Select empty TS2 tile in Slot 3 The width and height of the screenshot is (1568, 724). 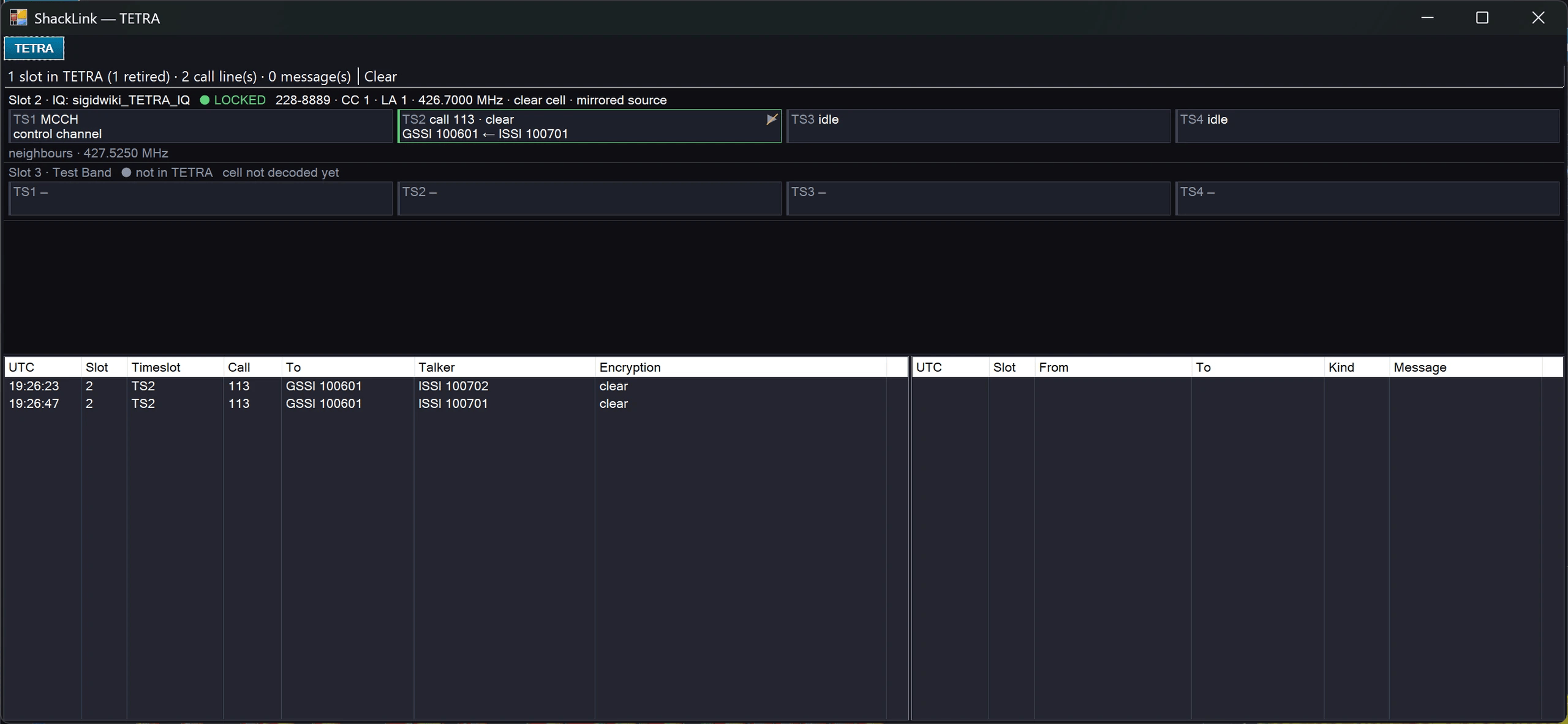(x=589, y=198)
